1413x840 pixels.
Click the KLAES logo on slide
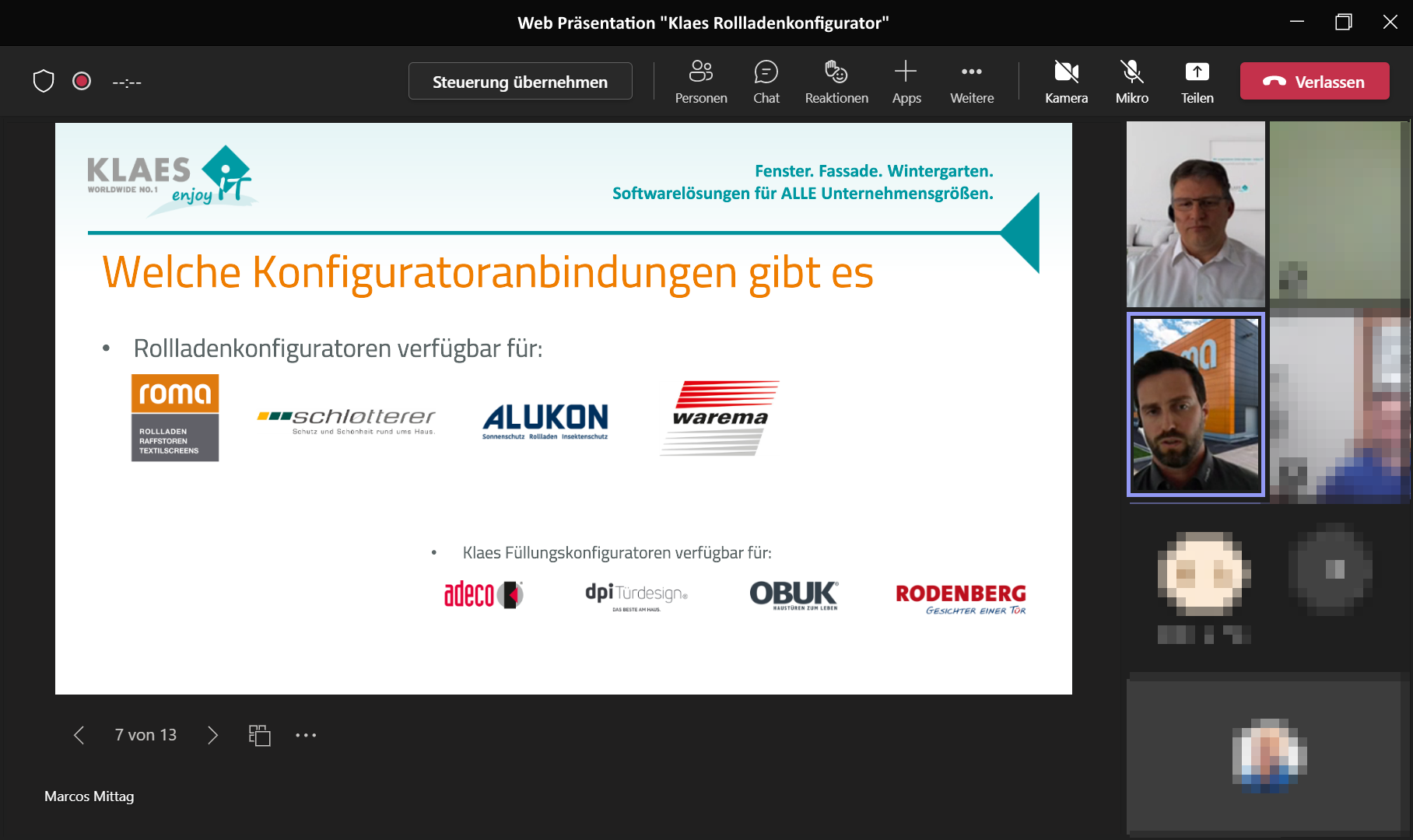(171, 180)
